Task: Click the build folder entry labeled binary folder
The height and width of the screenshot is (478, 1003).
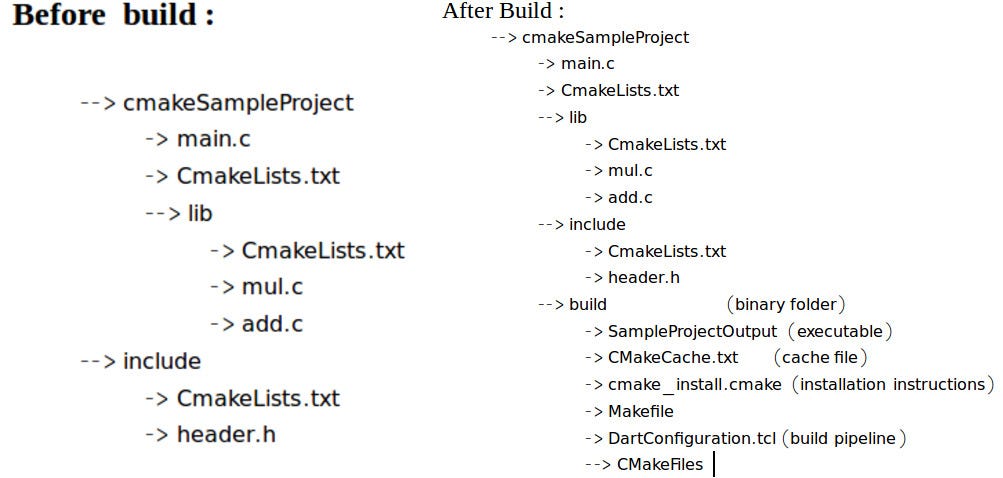Action: point(588,304)
